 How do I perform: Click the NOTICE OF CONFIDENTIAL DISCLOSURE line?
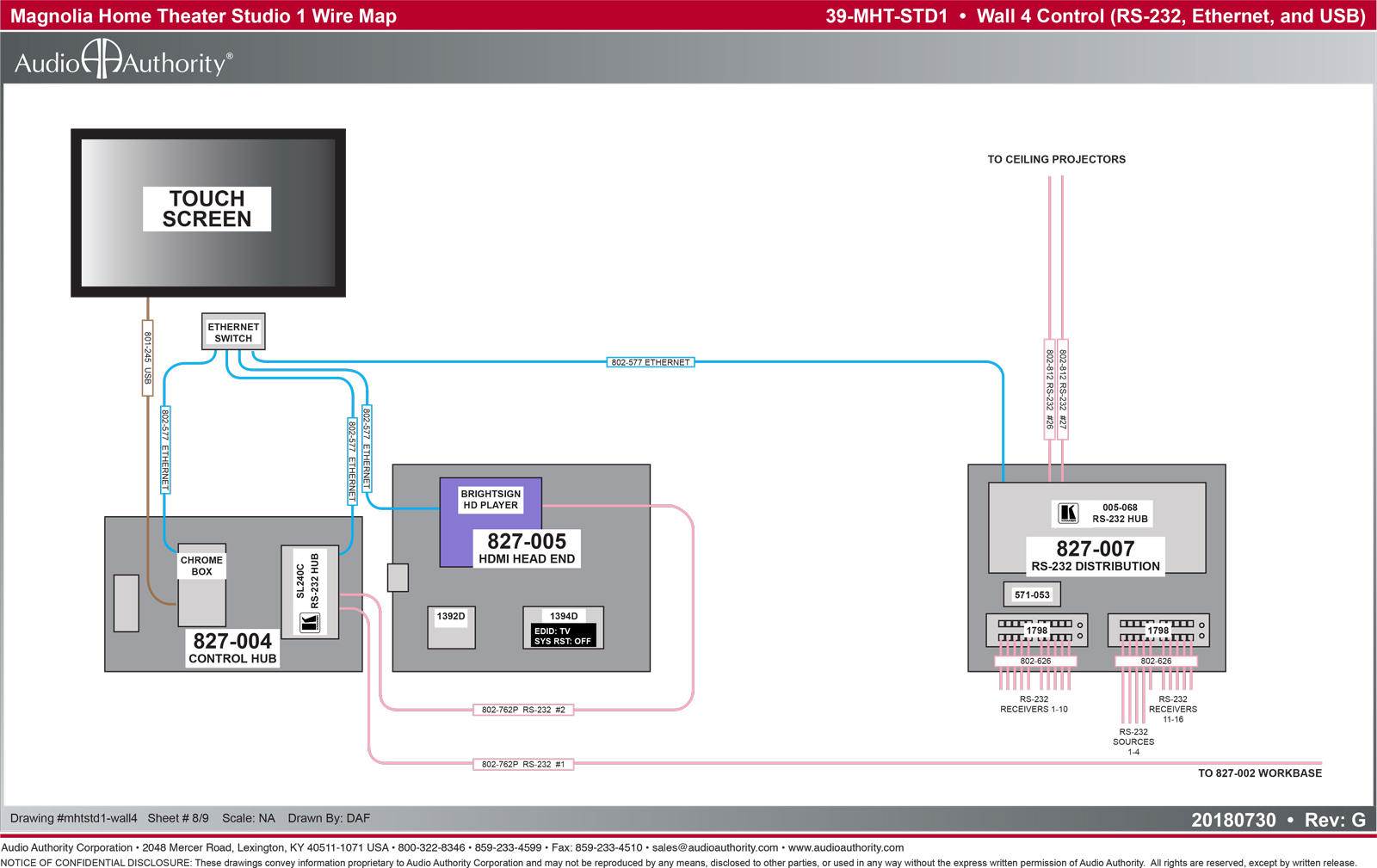click(x=678, y=863)
